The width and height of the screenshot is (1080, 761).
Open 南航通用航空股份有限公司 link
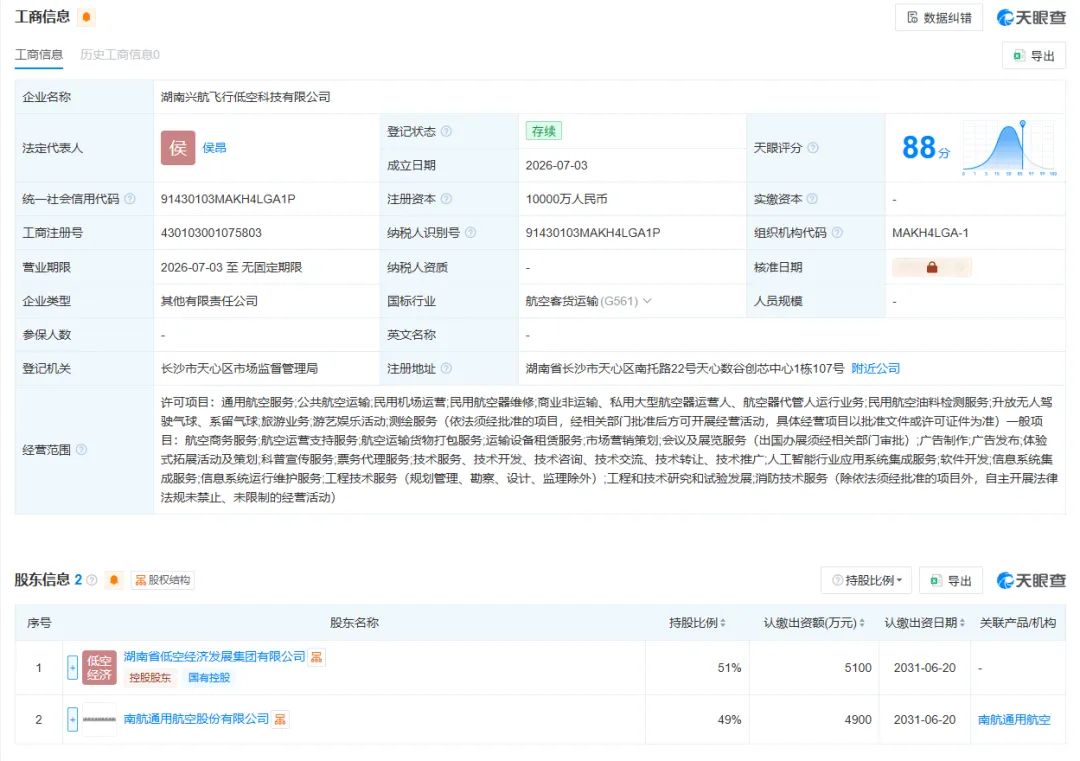196,718
